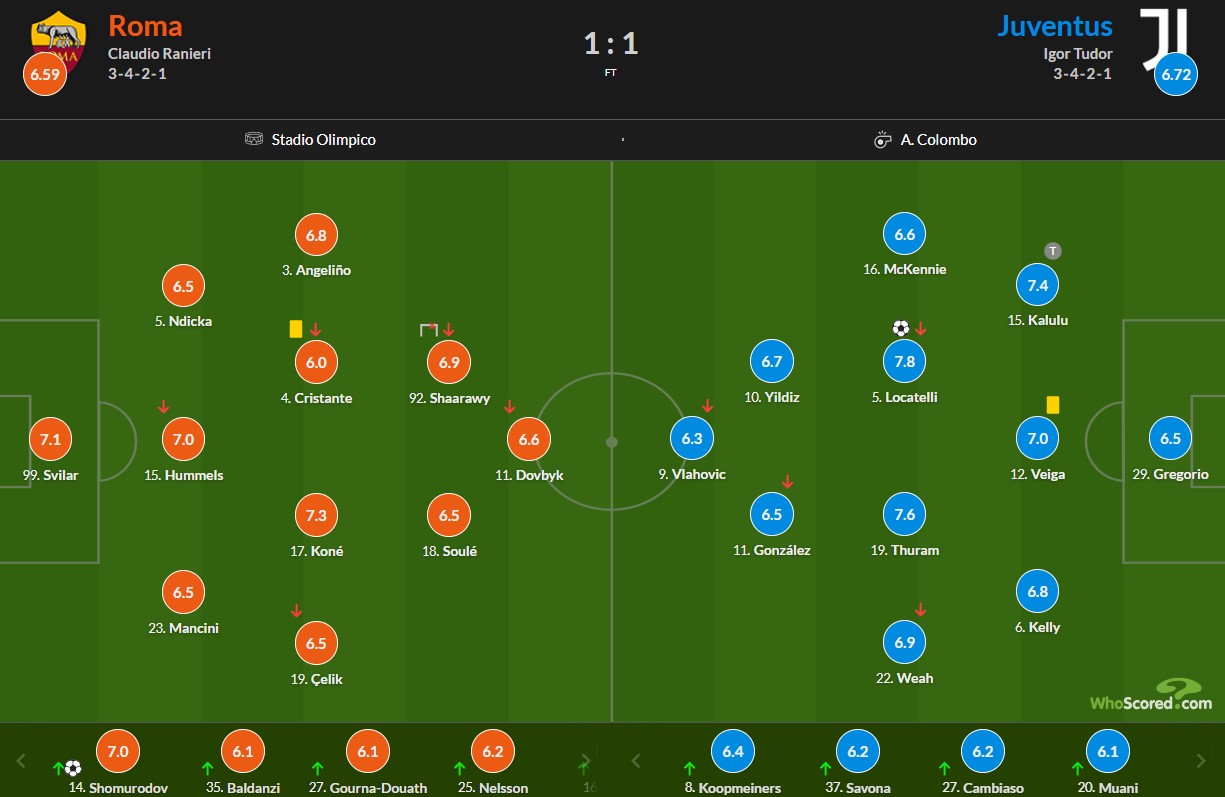Click Shaarawy's missed chance goalpost icon
Viewport: 1225px width, 797px height.
[x=429, y=329]
